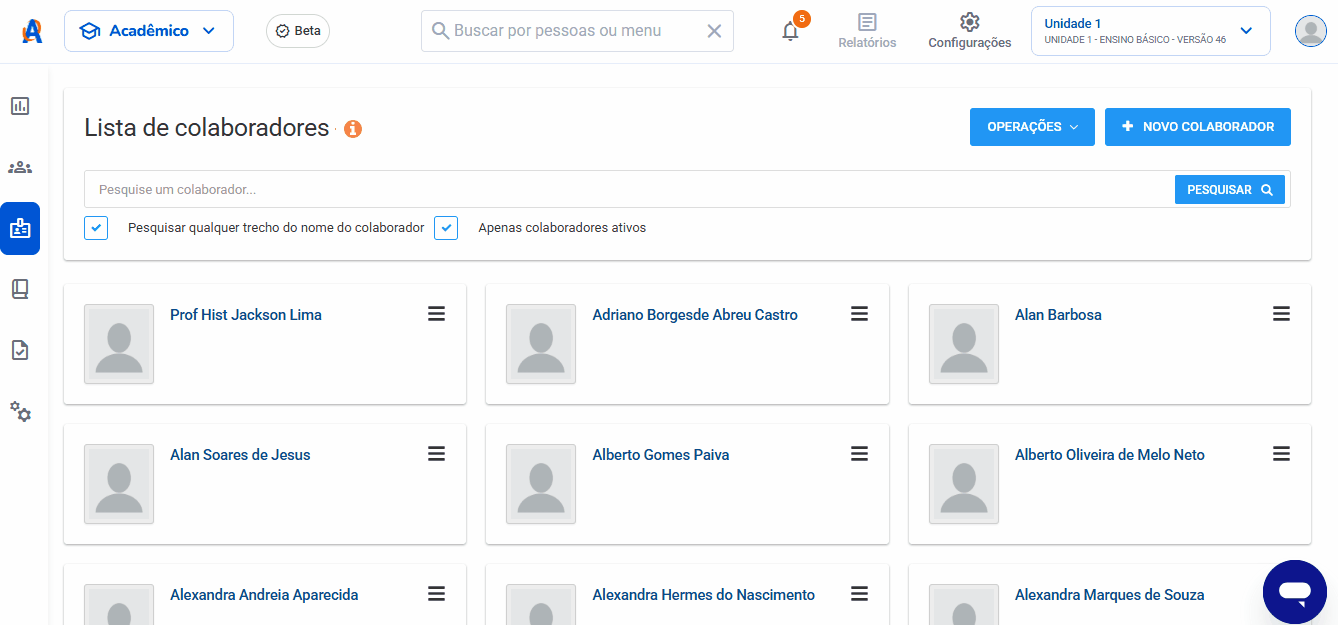1338x625 pixels.
Task: Expand the Acadêmico module dropdown
Action: click(x=148, y=31)
